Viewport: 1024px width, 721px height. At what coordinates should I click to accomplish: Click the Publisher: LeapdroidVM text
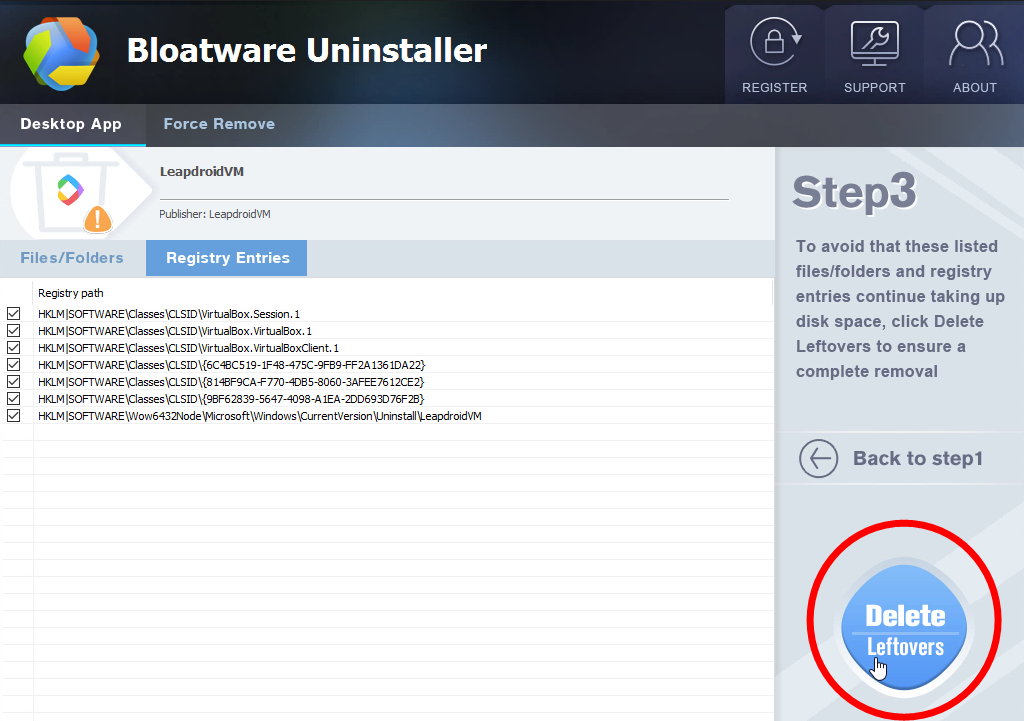coord(215,214)
